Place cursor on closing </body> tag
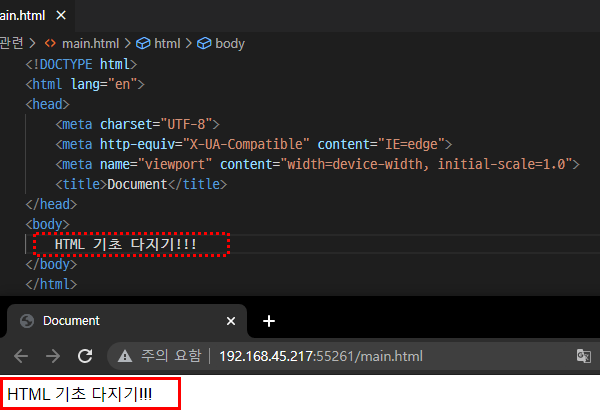The height and width of the screenshot is (414, 600). coord(51,264)
